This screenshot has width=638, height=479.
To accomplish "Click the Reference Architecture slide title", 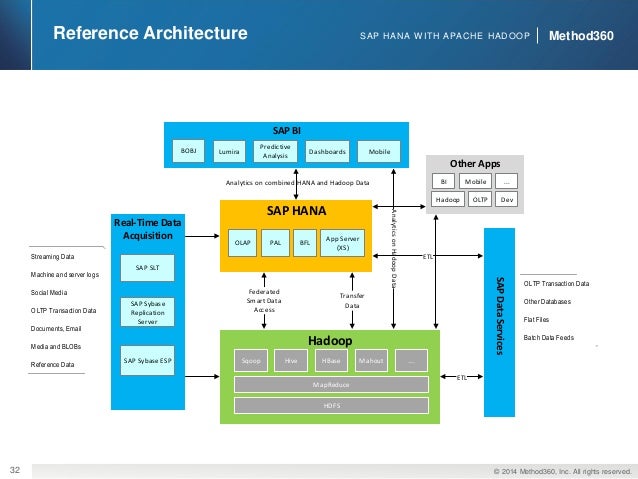I will tap(150, 33).
